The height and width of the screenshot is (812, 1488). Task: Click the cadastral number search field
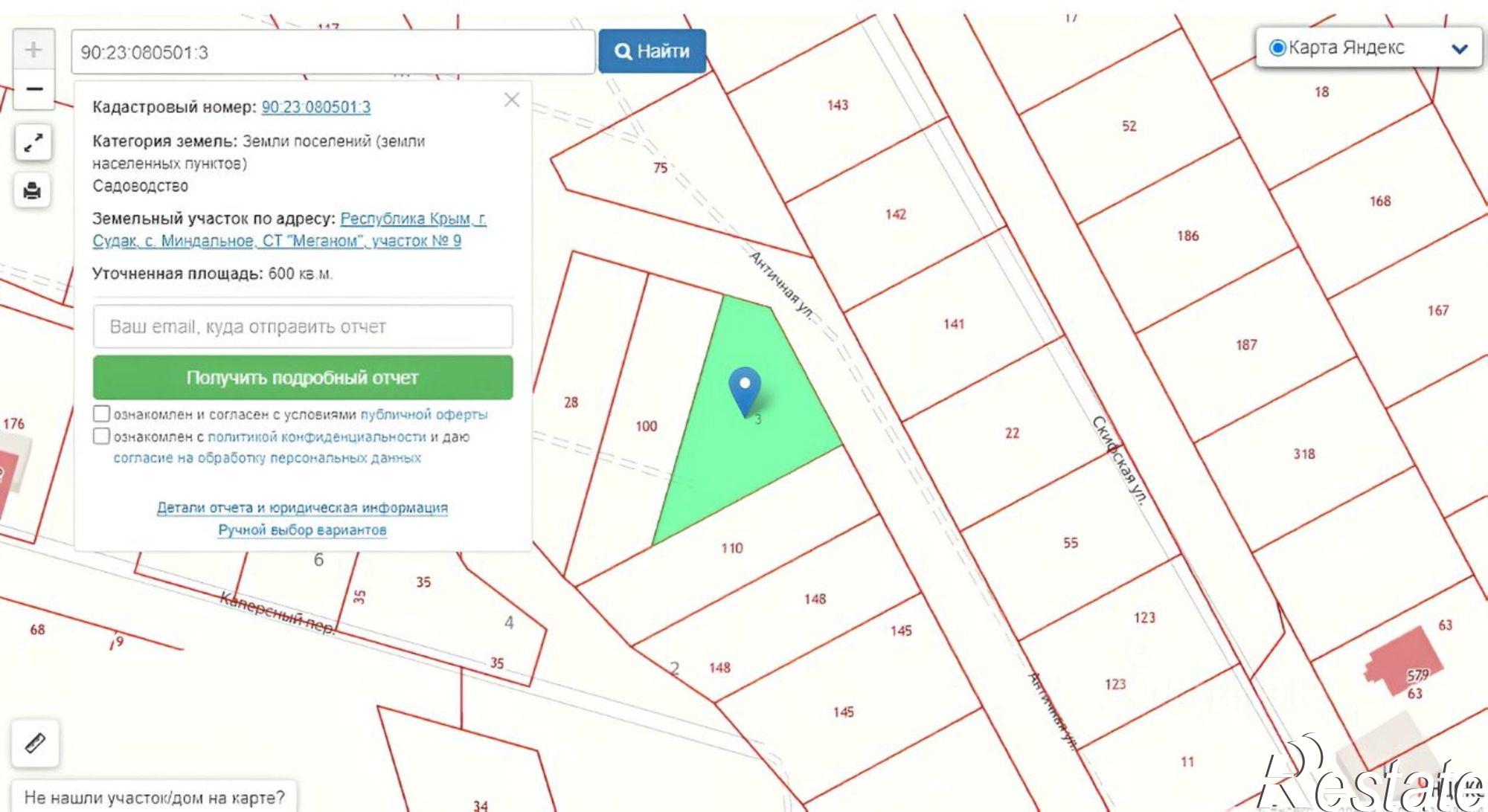[x=333, y=52]
